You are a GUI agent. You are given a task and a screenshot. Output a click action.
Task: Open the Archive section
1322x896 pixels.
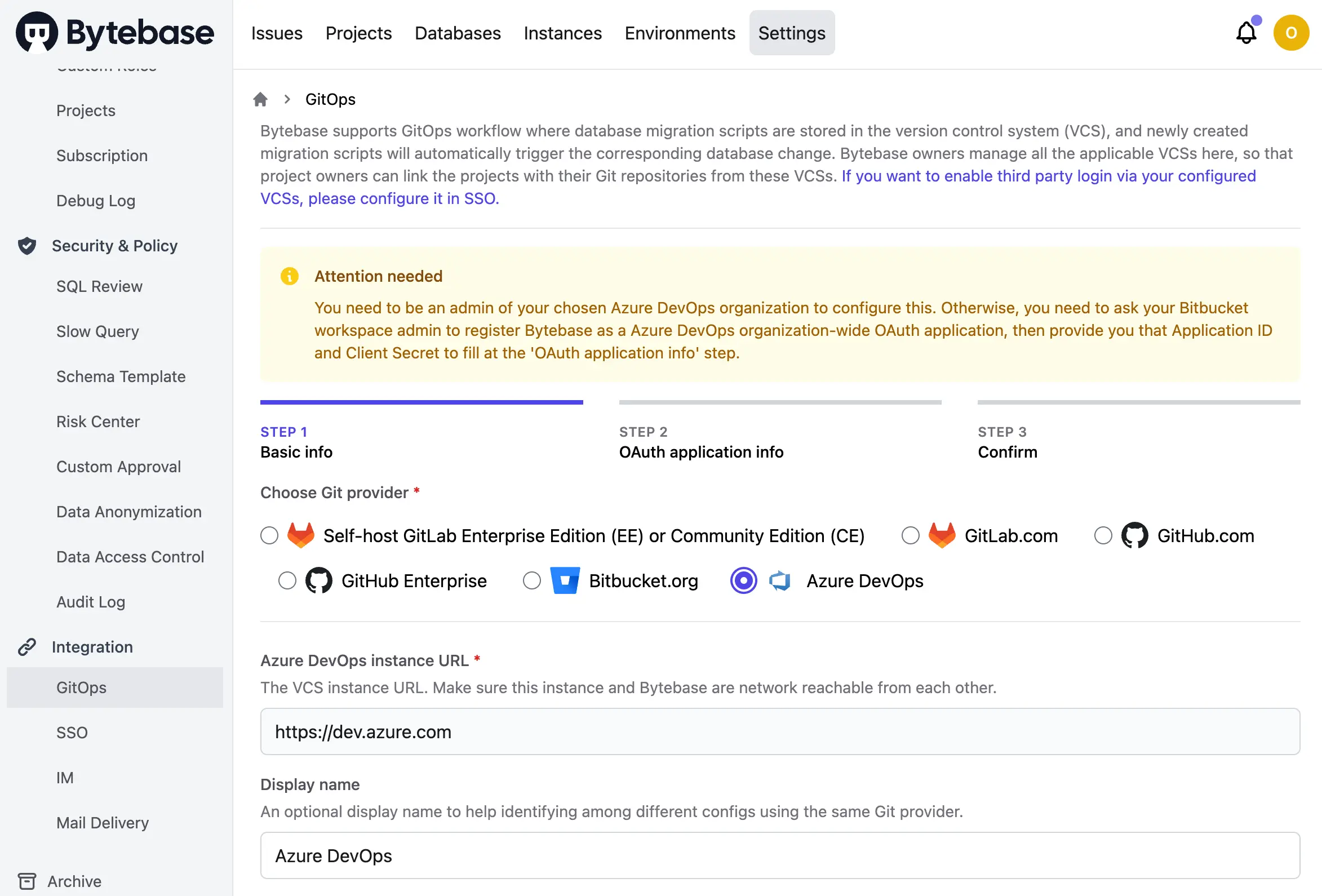point(74,881)
